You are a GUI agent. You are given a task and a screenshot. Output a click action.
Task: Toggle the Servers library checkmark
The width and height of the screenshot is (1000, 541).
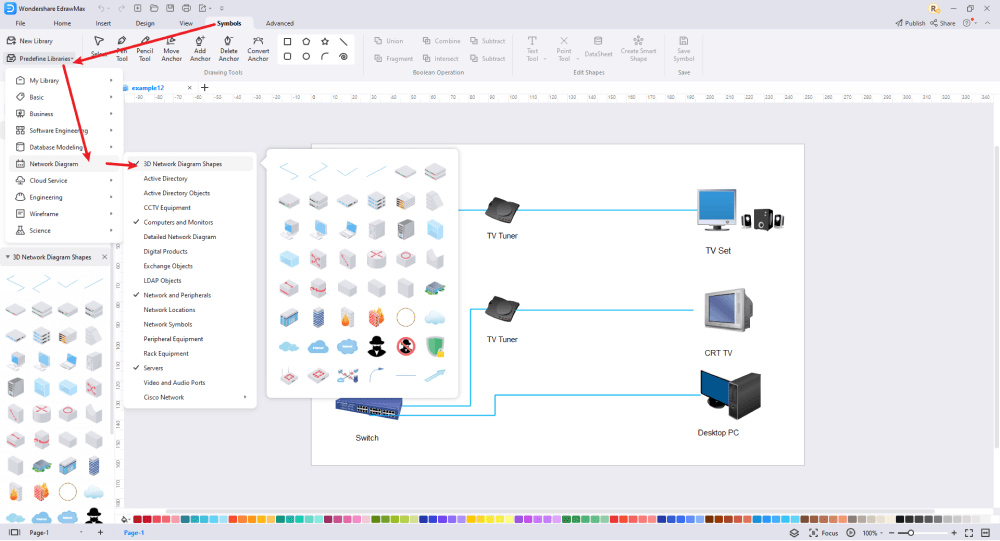pyautogui.click(x=190, y=368)
